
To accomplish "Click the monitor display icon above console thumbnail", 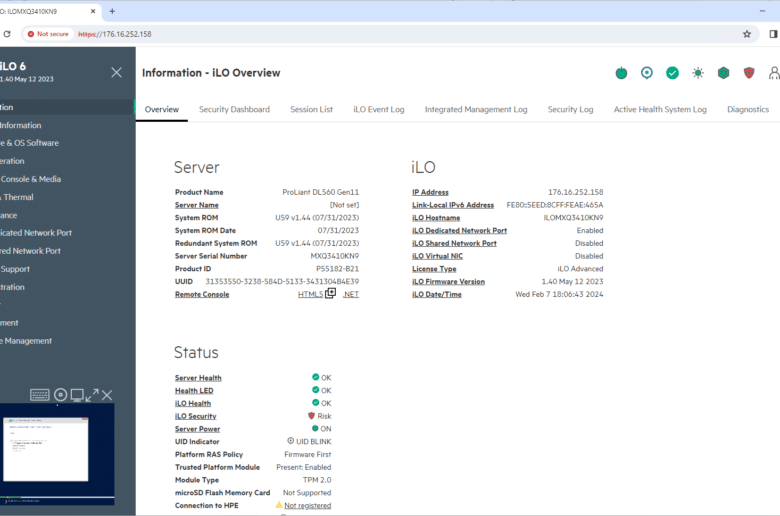I will (77, 395).
